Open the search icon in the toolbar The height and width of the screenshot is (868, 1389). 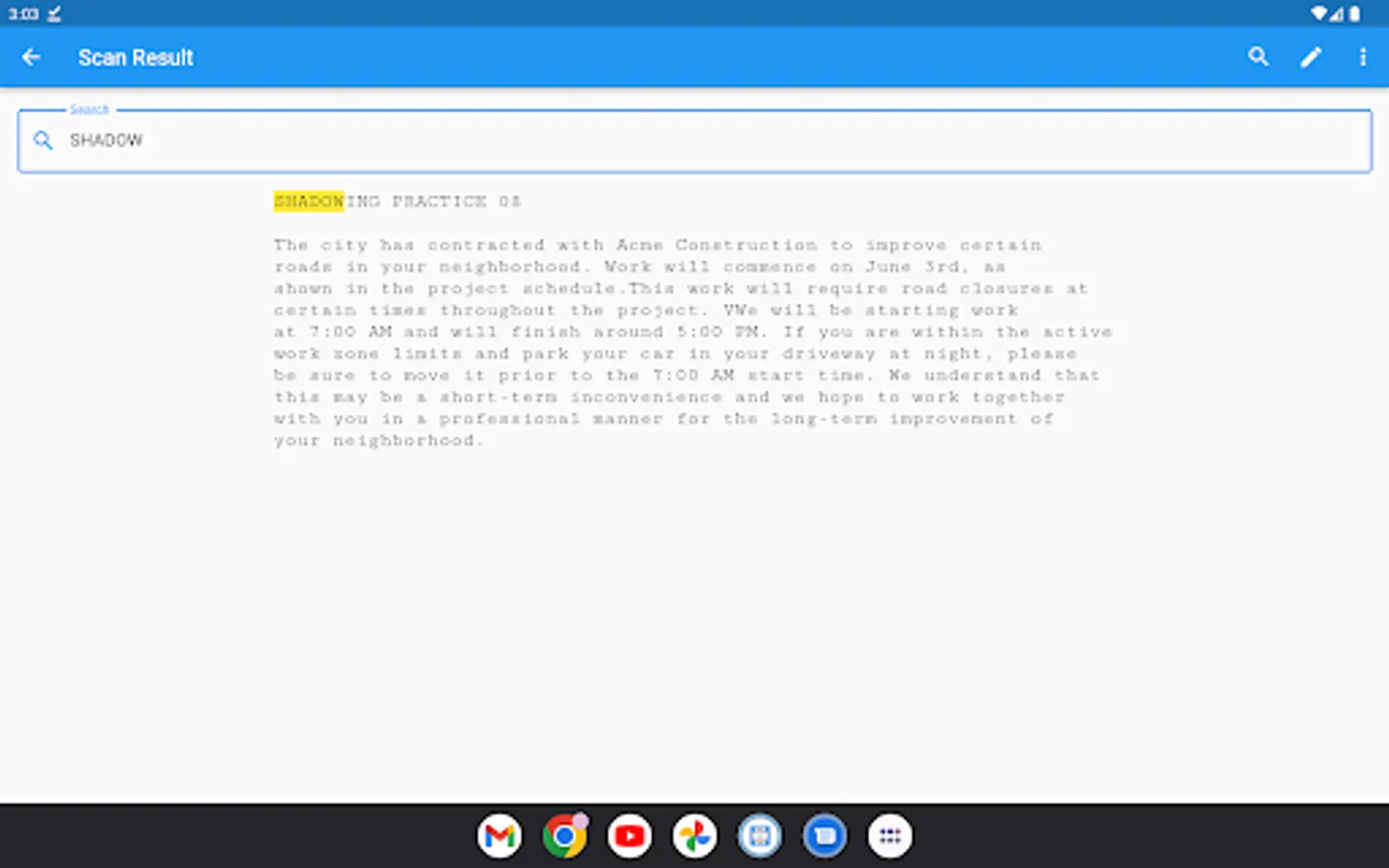1258,57
